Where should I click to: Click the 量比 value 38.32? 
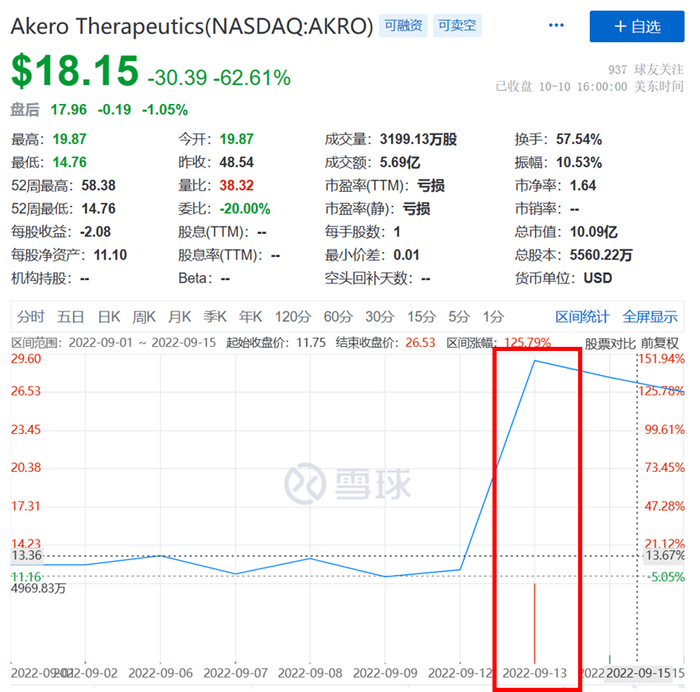point(236,186)
